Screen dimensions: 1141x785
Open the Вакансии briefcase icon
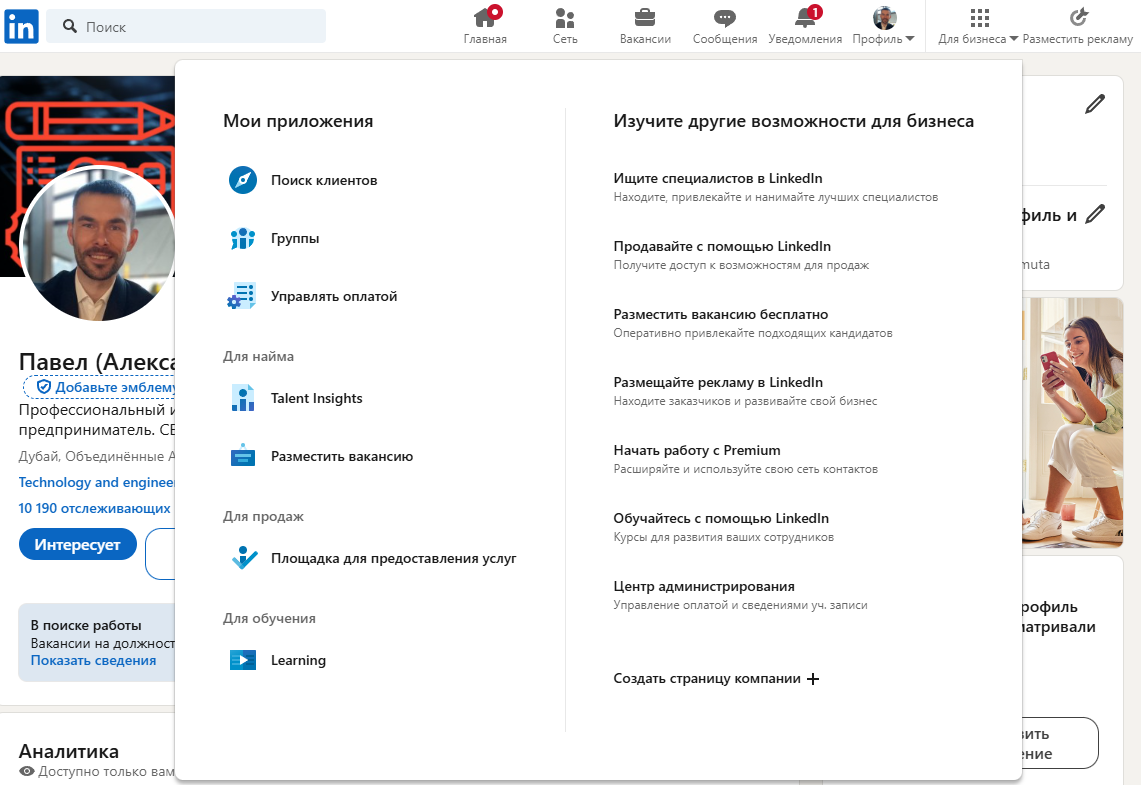point(645,17)
